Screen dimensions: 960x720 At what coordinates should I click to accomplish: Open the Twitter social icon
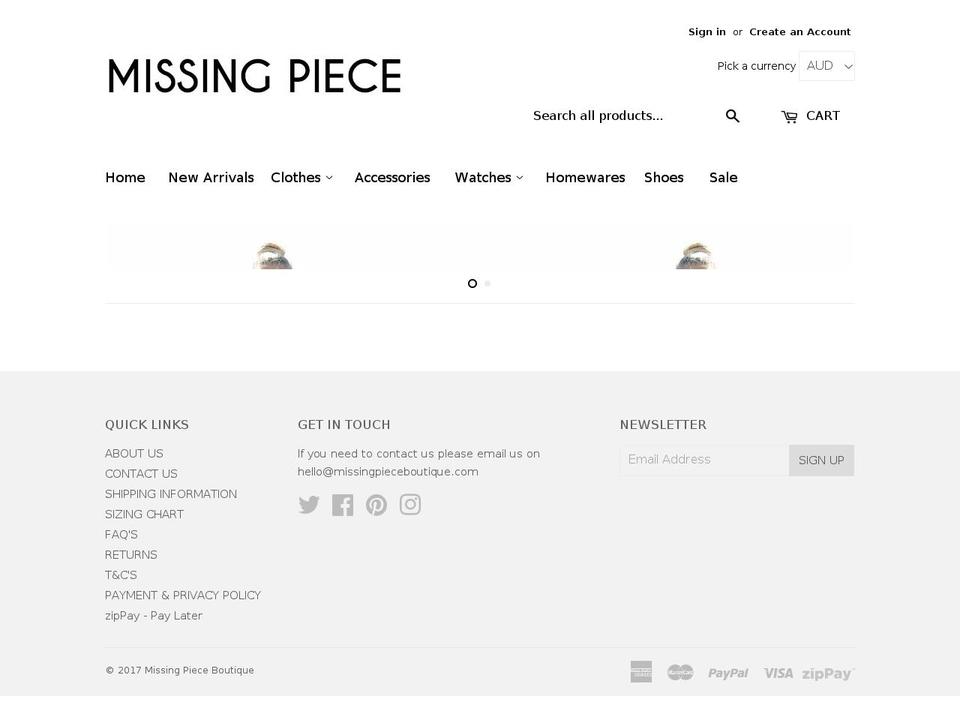(309, 505)
